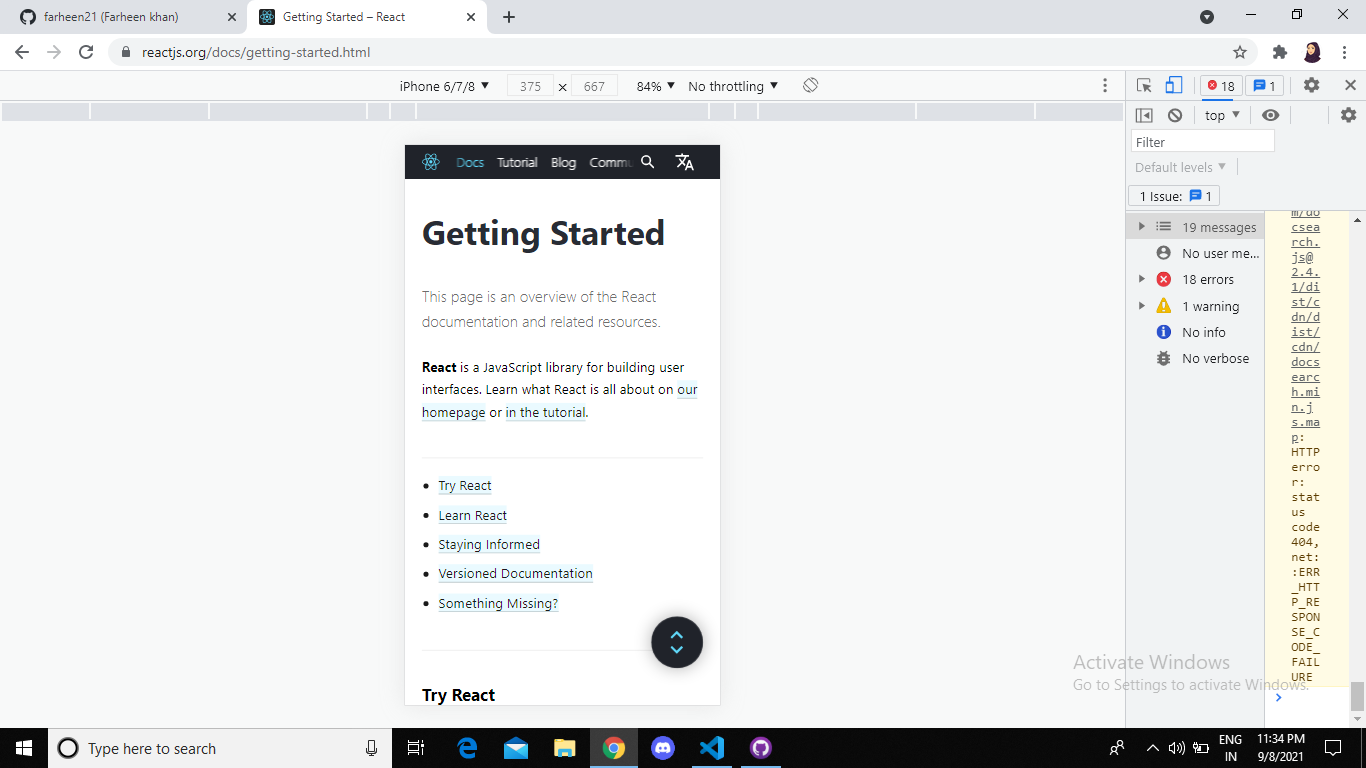Click the 1 Issue button
Image resolution: width=1366 pixels, height=768 pixels.
(1175, 196)
